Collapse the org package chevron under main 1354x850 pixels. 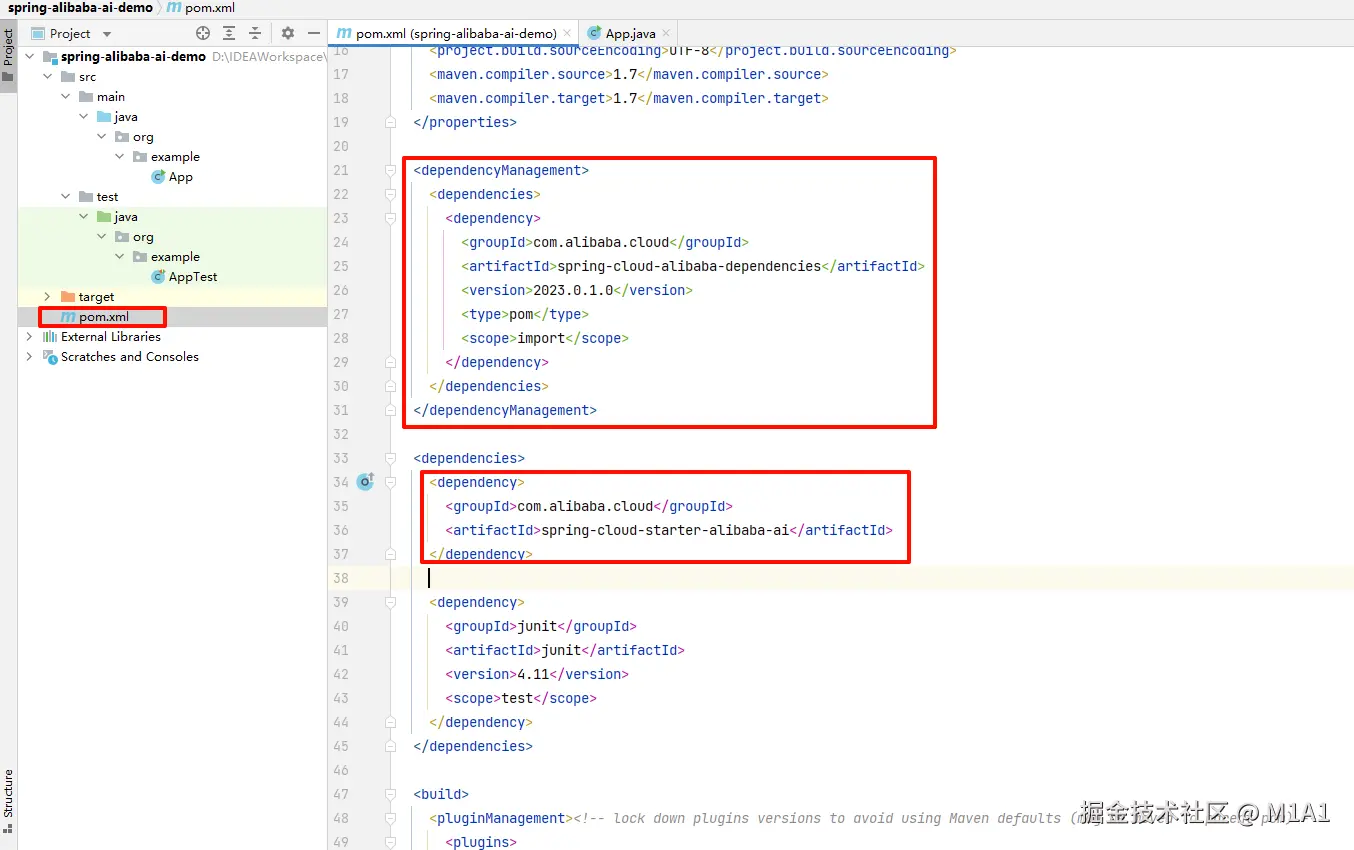click(102, 137)
